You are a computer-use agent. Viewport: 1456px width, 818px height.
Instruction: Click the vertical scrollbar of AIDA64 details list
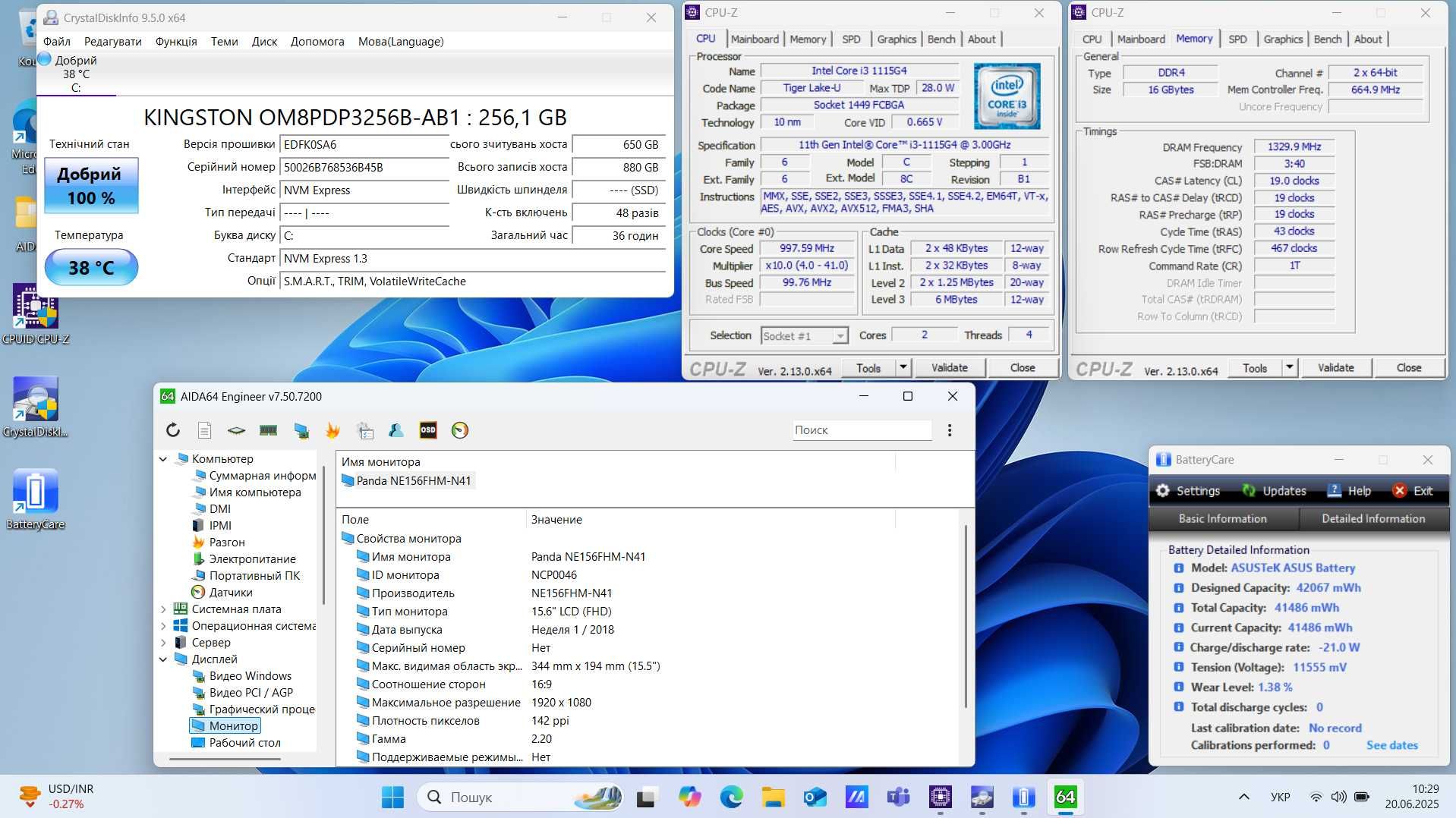coord(966,615)
